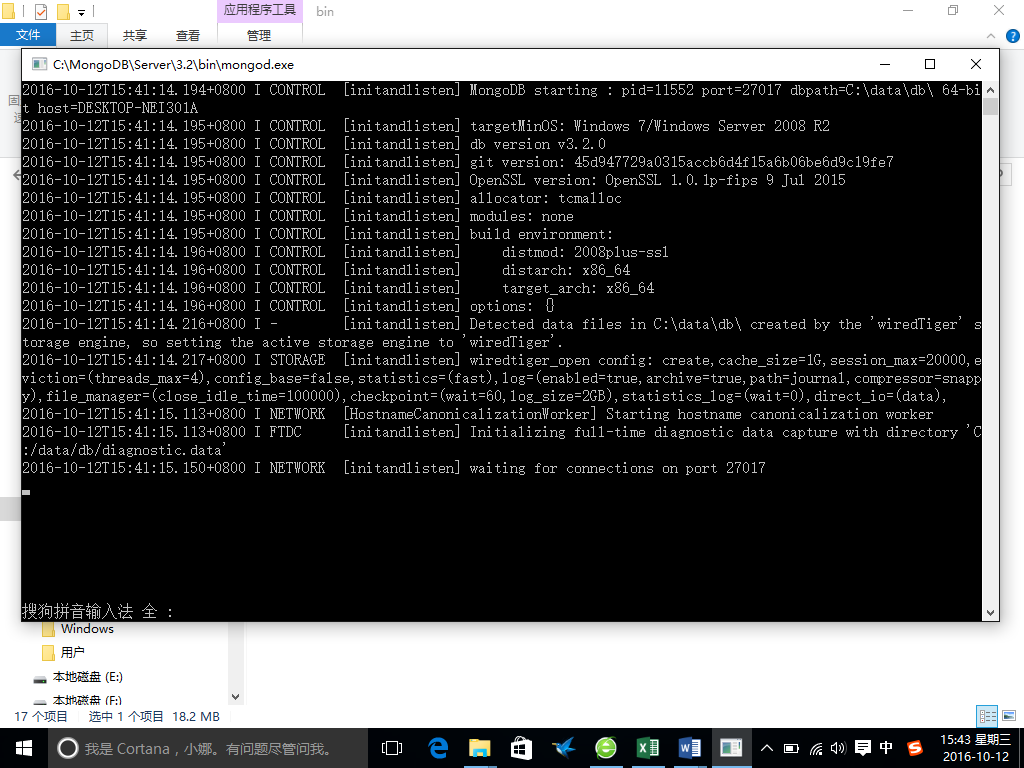This screenshot has height=768, width=1024.
Task: Open the 管理 ribbon tab
Action: click(x=259, y=35)
